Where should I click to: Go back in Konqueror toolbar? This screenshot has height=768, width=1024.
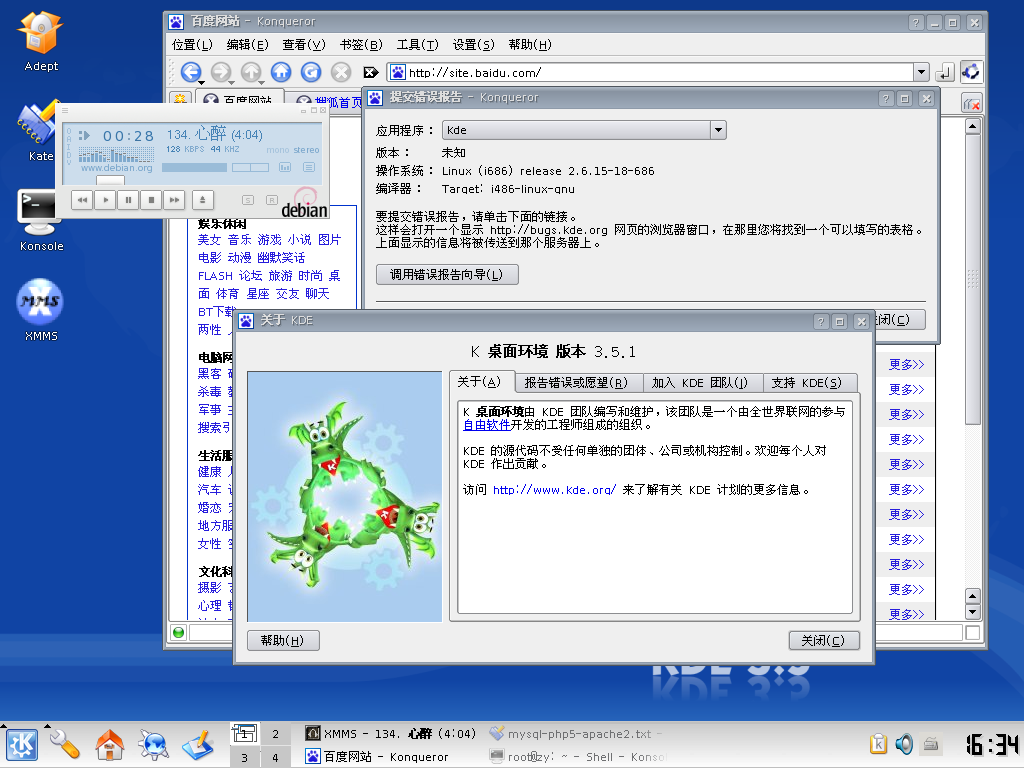click(x=191, y=72)
